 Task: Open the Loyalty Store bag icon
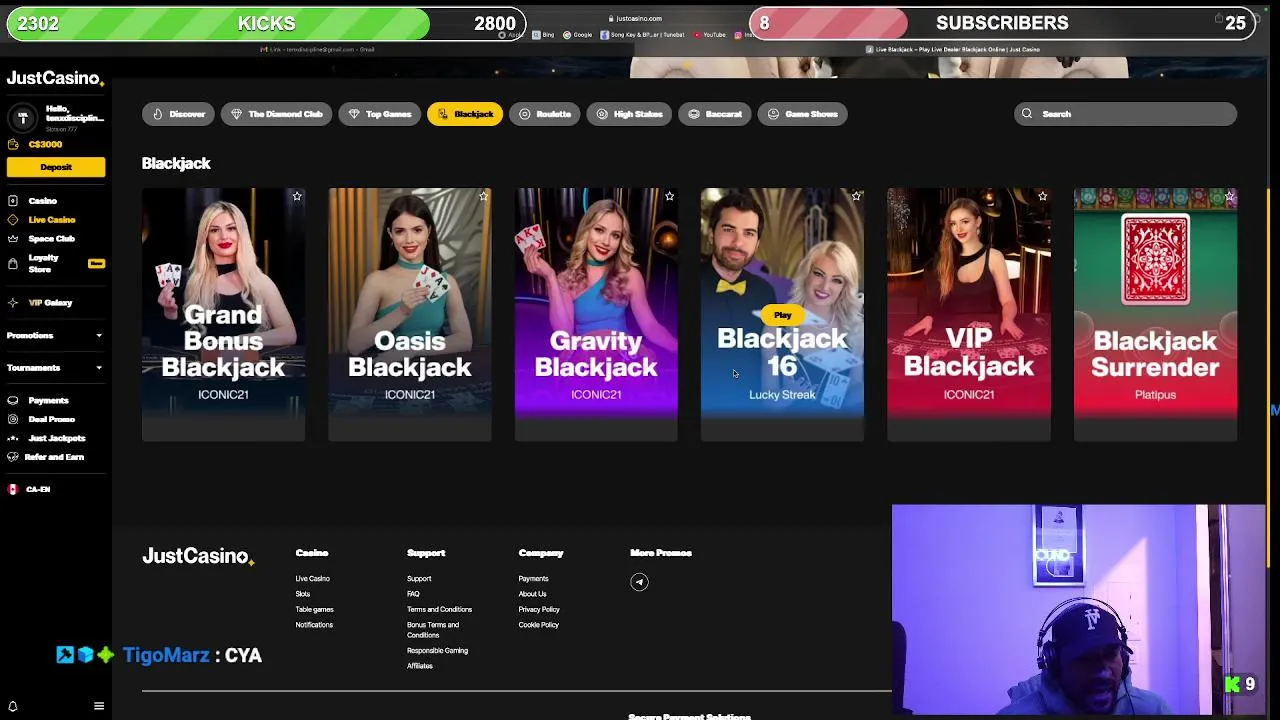pyautogui.click(x=13, y=264)
